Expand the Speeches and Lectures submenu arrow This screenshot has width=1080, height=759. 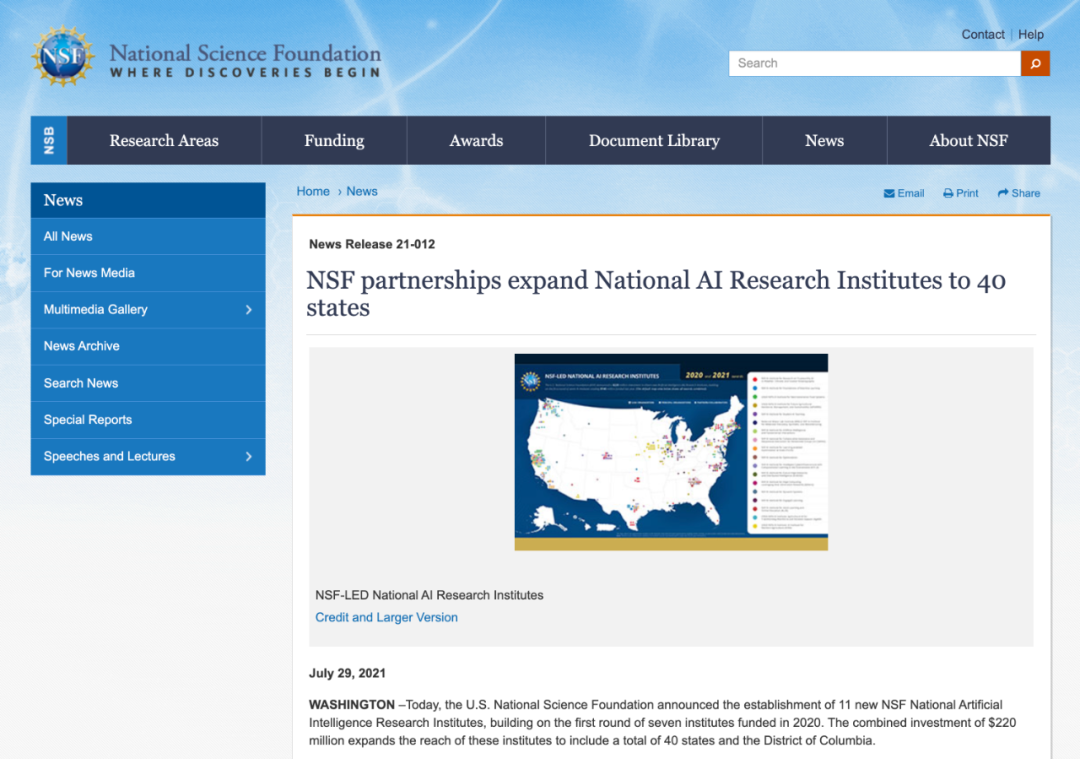[x=249, y=457]
